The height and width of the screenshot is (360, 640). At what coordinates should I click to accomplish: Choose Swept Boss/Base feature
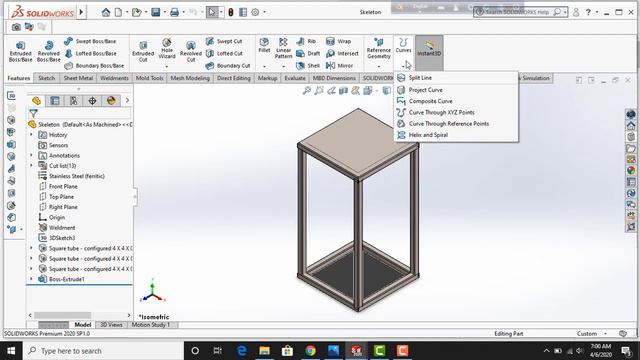coord(90,41)
